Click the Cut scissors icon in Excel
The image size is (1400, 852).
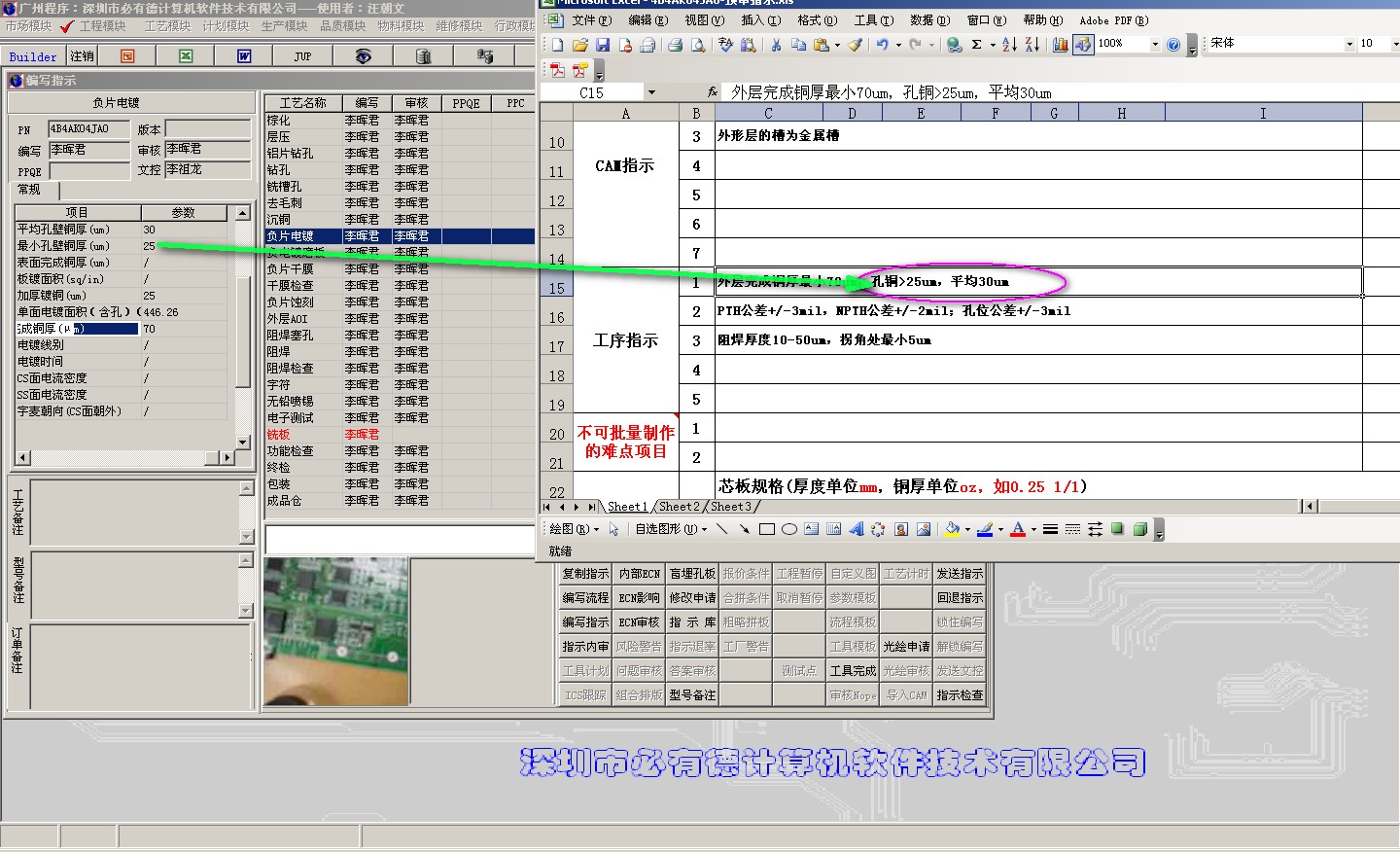tap(776, 44)
